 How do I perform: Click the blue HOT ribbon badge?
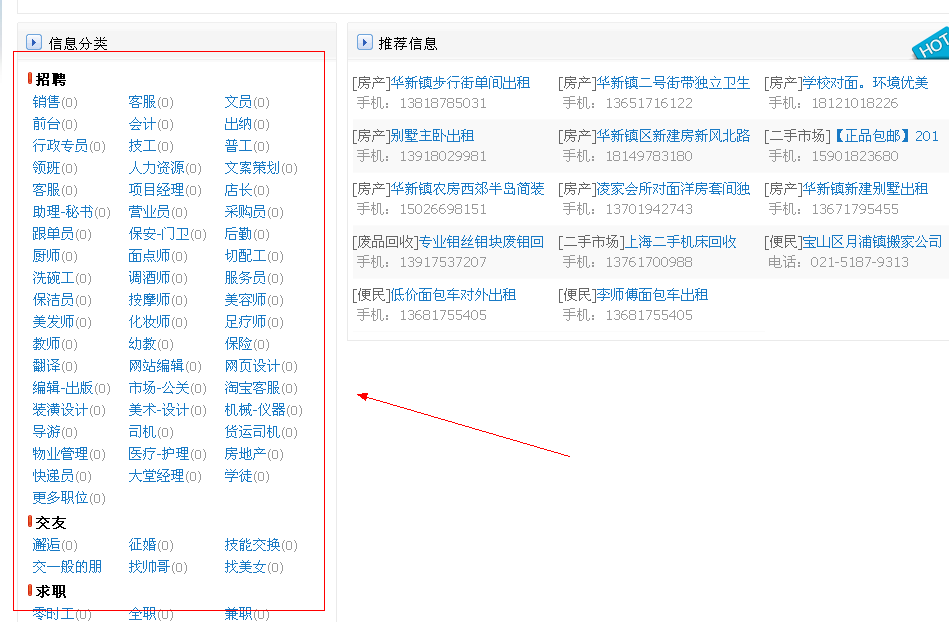(932, 45)
